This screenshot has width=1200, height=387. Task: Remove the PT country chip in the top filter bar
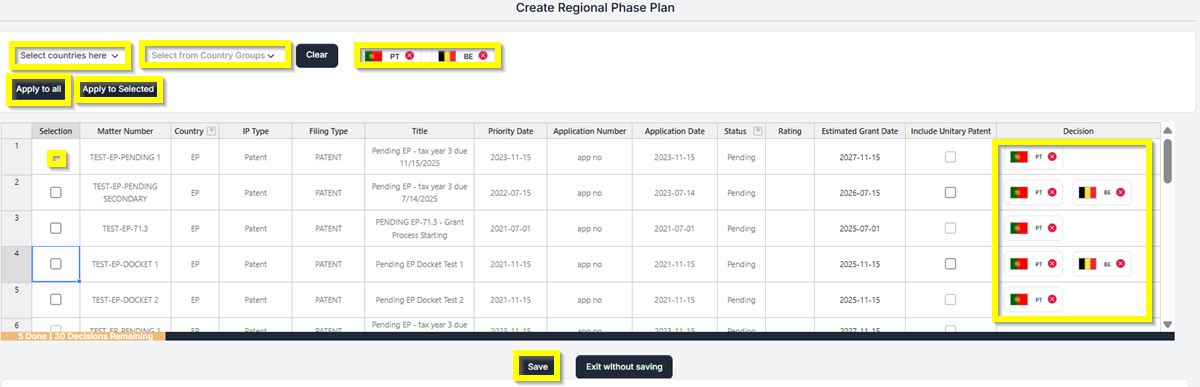[409, 56]
